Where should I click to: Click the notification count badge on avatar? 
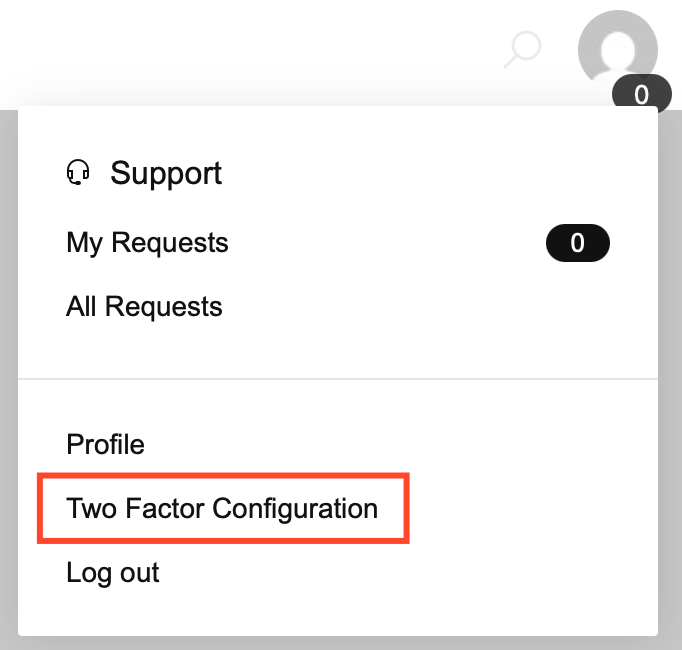(642, 94)
